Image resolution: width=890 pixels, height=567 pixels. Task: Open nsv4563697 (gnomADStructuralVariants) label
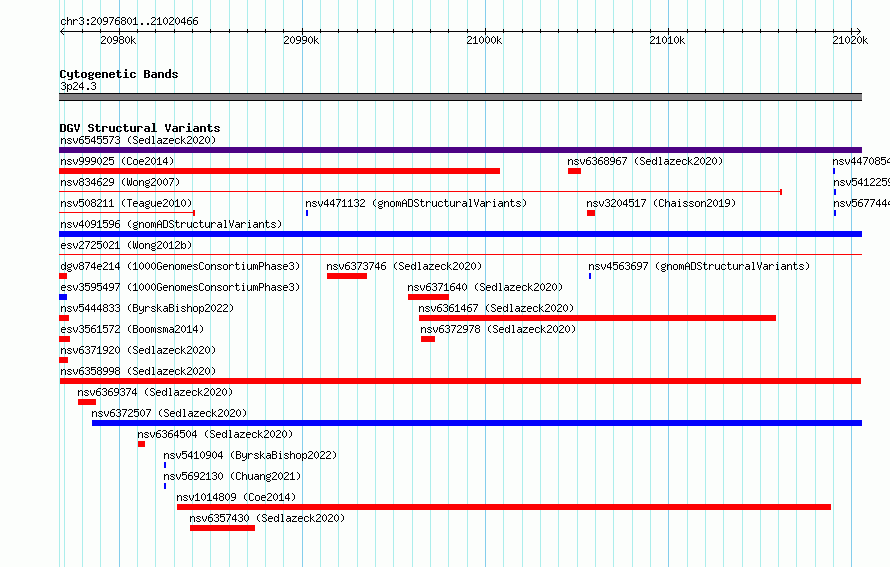click(699, 266)
